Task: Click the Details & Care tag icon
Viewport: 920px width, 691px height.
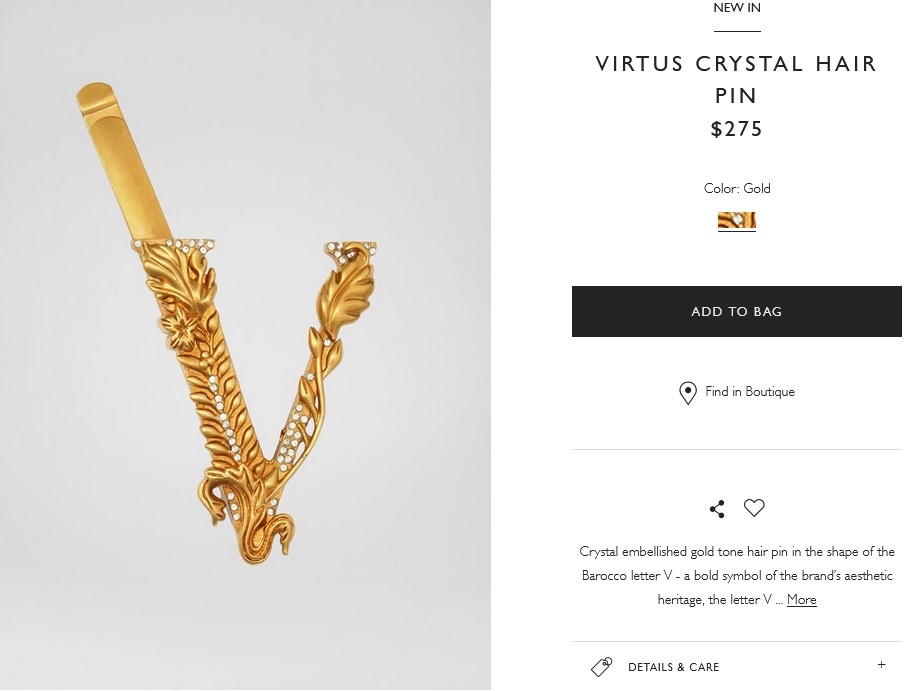Action: [x=601, y=667]
